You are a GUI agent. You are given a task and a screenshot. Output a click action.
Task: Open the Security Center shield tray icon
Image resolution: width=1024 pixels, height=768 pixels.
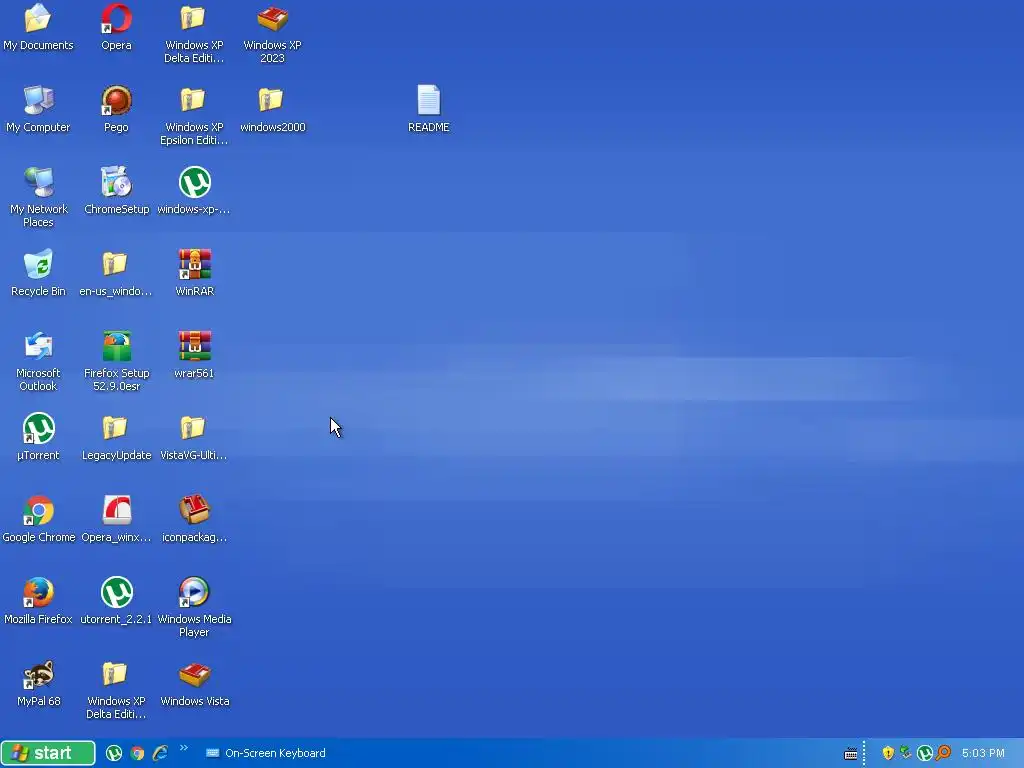[888, 753]
